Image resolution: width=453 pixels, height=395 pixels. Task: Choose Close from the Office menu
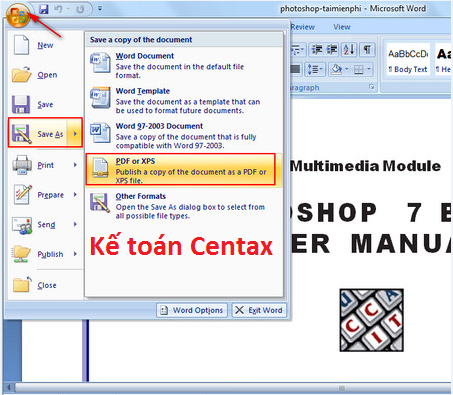[x=45, y=285]
